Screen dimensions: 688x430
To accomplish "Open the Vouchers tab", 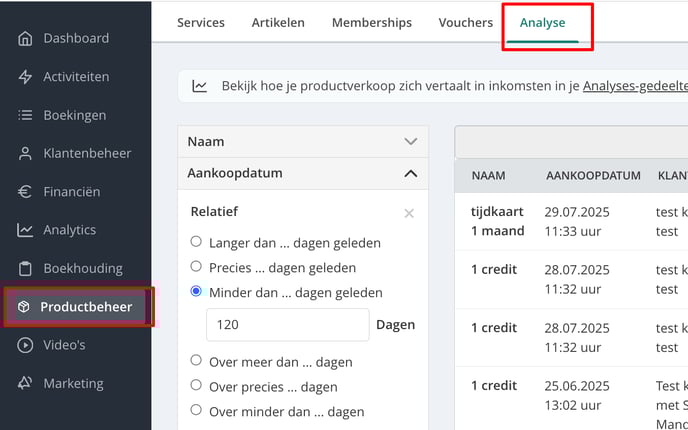I will (x=466, y=22).
